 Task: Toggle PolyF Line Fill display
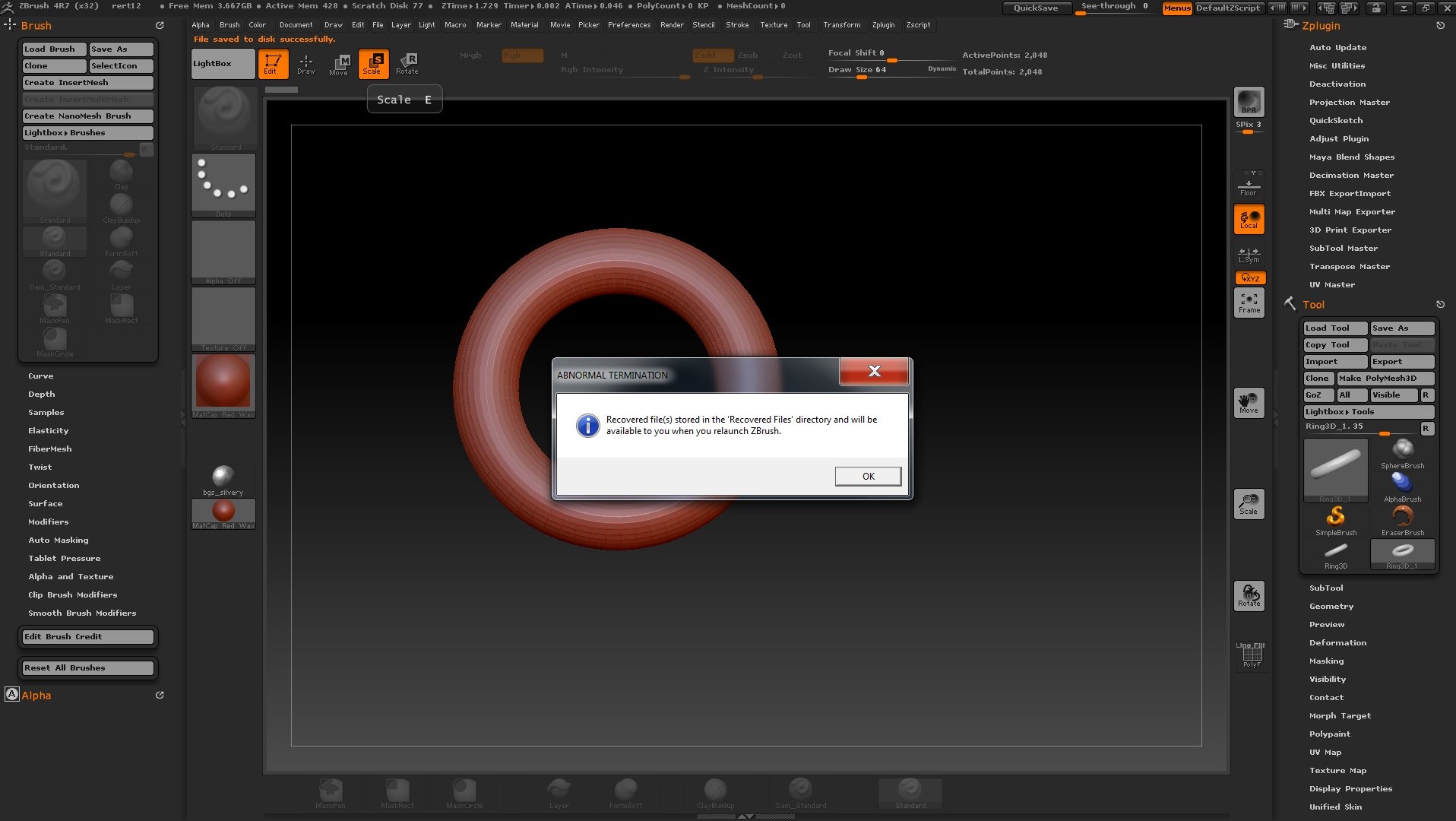click(x=1251, y=655)
